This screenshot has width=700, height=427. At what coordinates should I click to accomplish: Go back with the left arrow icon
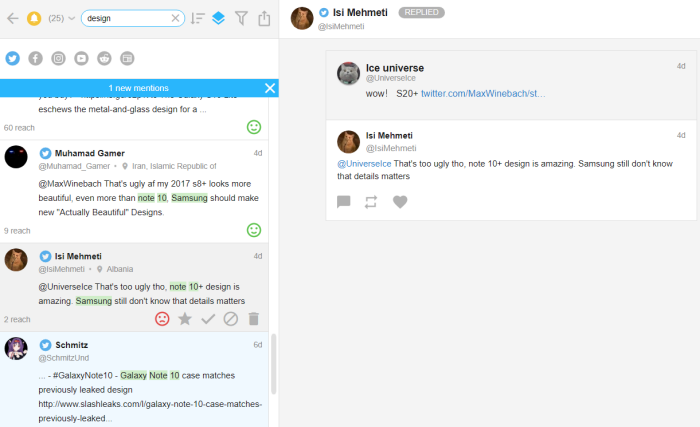(x=13, y=18)
